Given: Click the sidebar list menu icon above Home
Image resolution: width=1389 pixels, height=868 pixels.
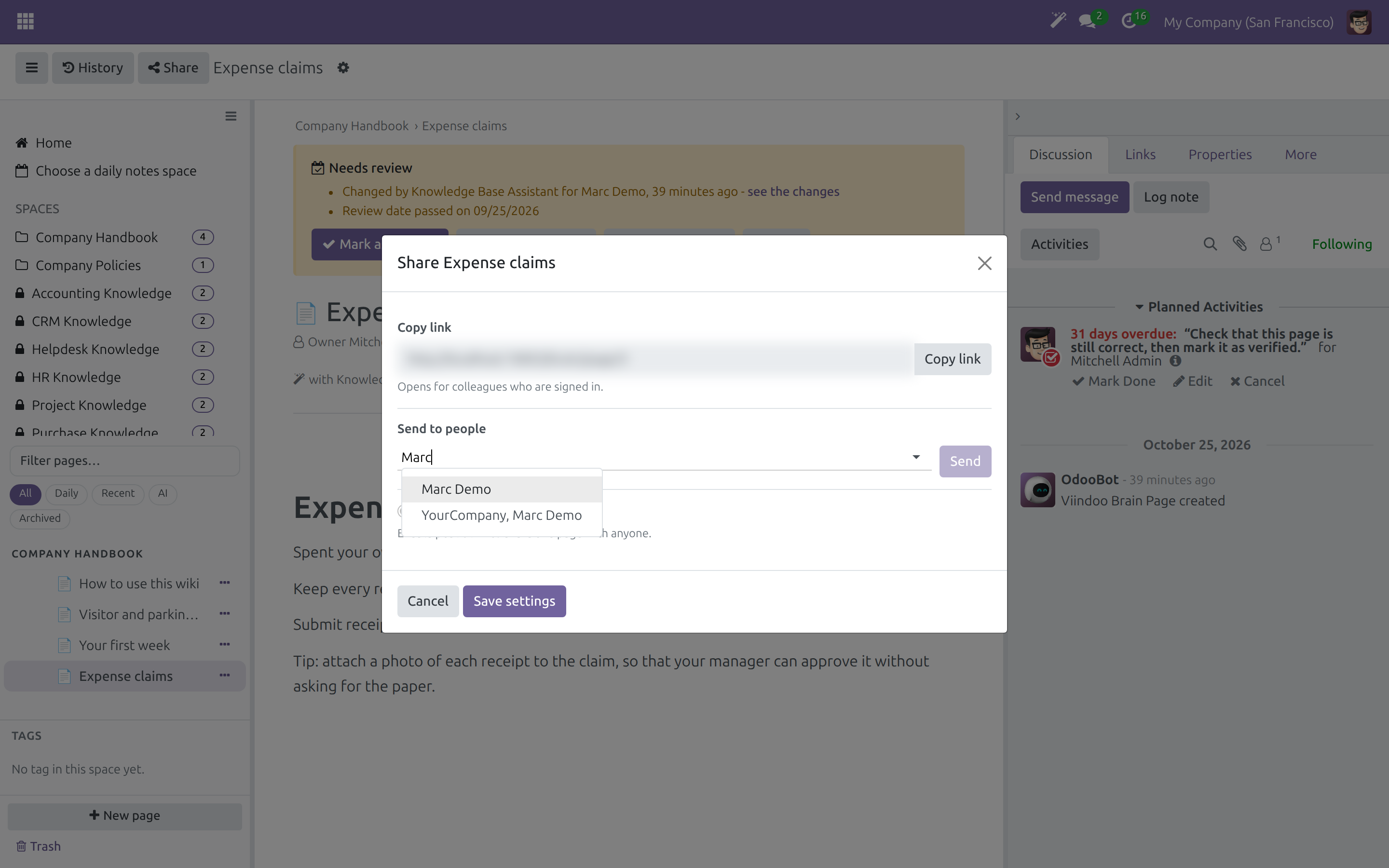Looking at the screenshot, I should [x=231, y=117].
